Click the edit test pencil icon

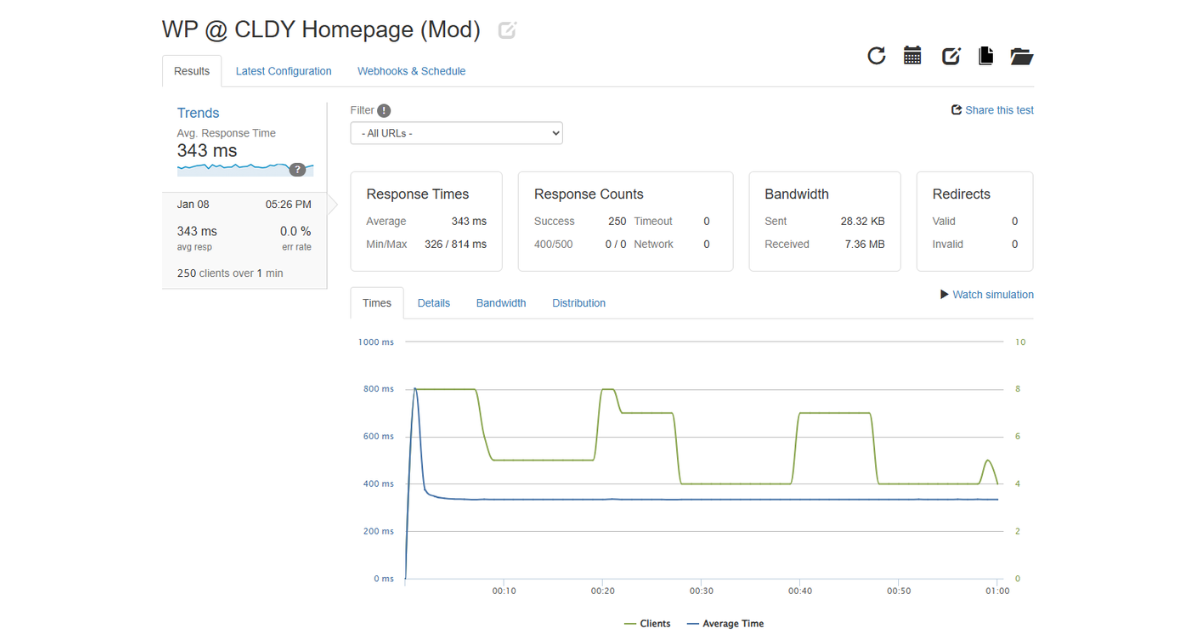pyautogui.click(x=949, y=56)
